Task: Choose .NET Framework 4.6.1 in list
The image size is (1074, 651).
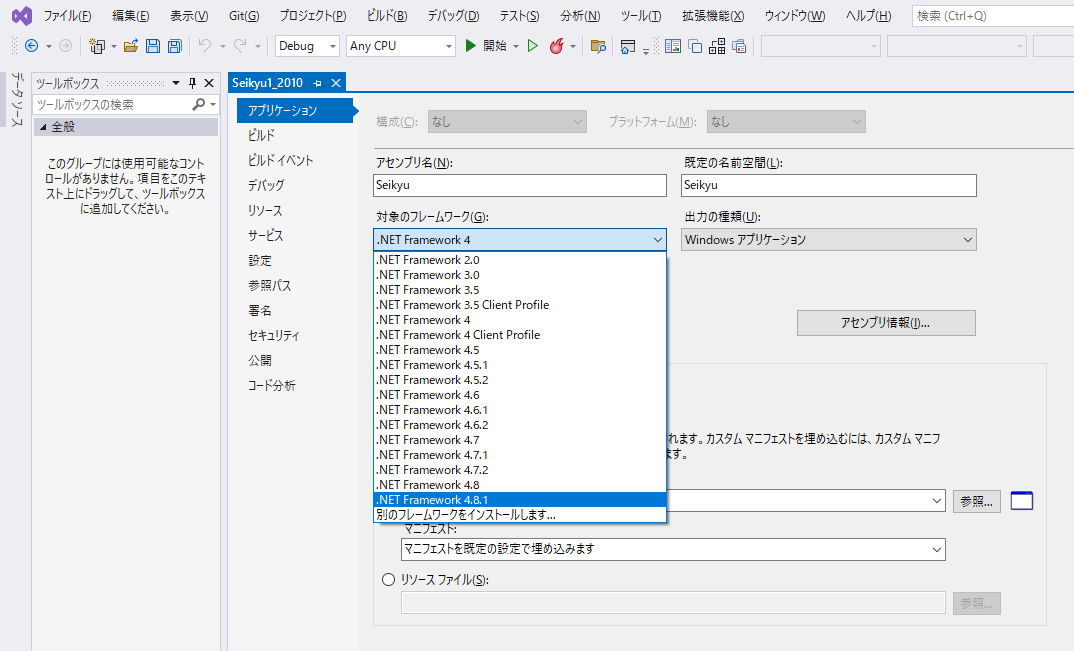Action: click(520, 410)
